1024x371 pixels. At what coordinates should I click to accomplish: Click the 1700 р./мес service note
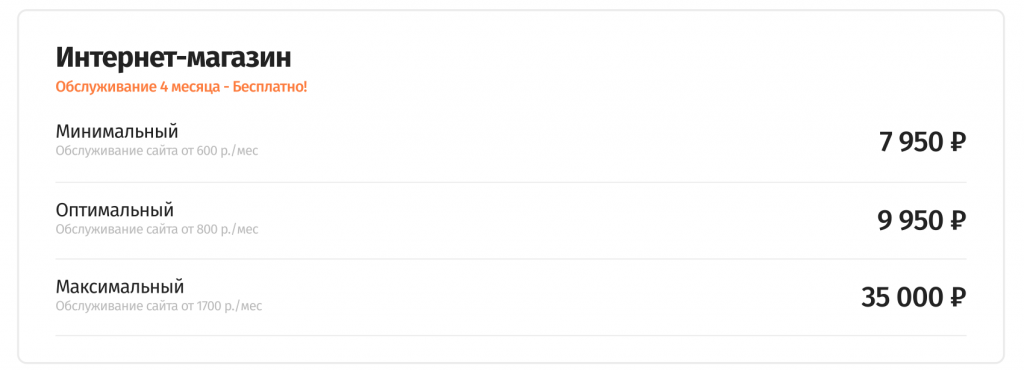159,306
